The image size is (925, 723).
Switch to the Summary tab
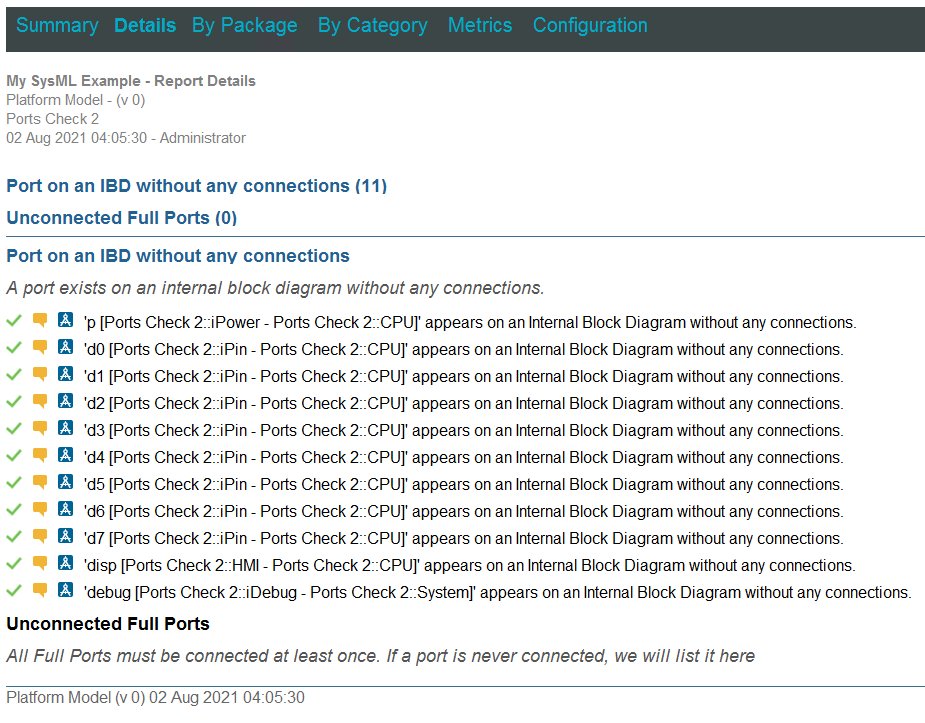[x=57, y=25]
